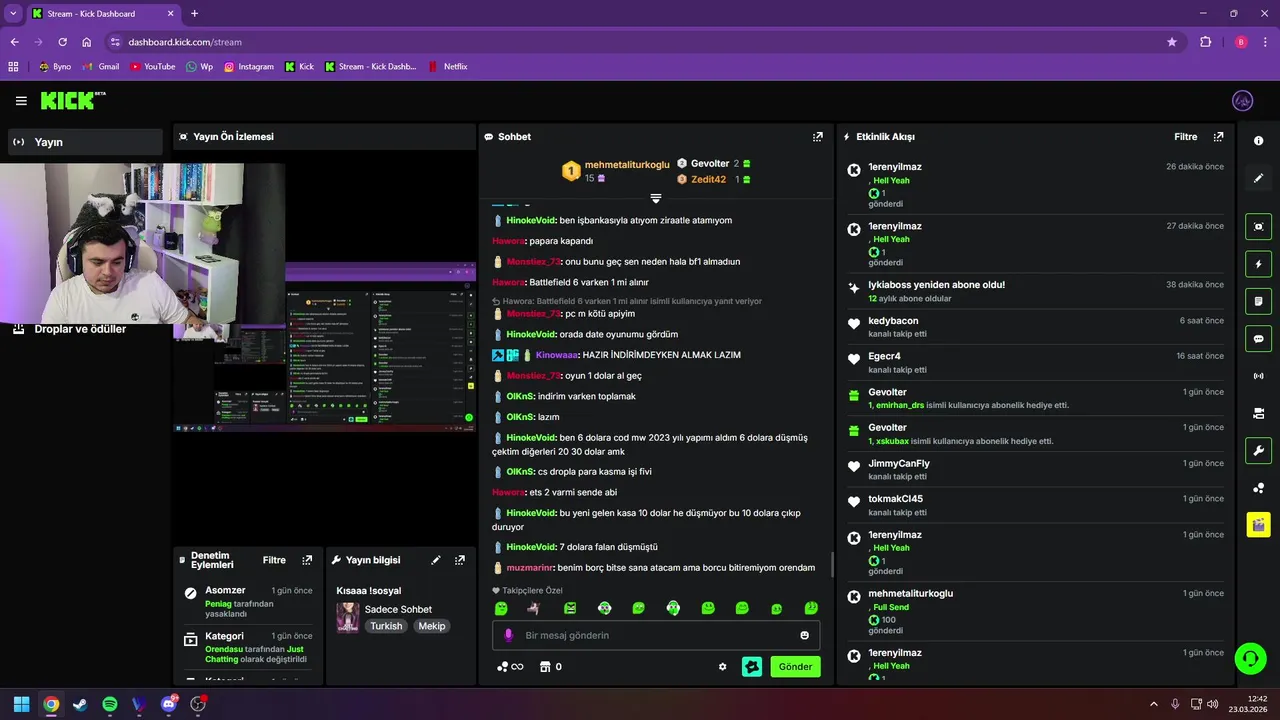Insert the first green emote under Takipçilere Özel
This screenshot has width=1280, height=720.
click(x=501, y=608)
